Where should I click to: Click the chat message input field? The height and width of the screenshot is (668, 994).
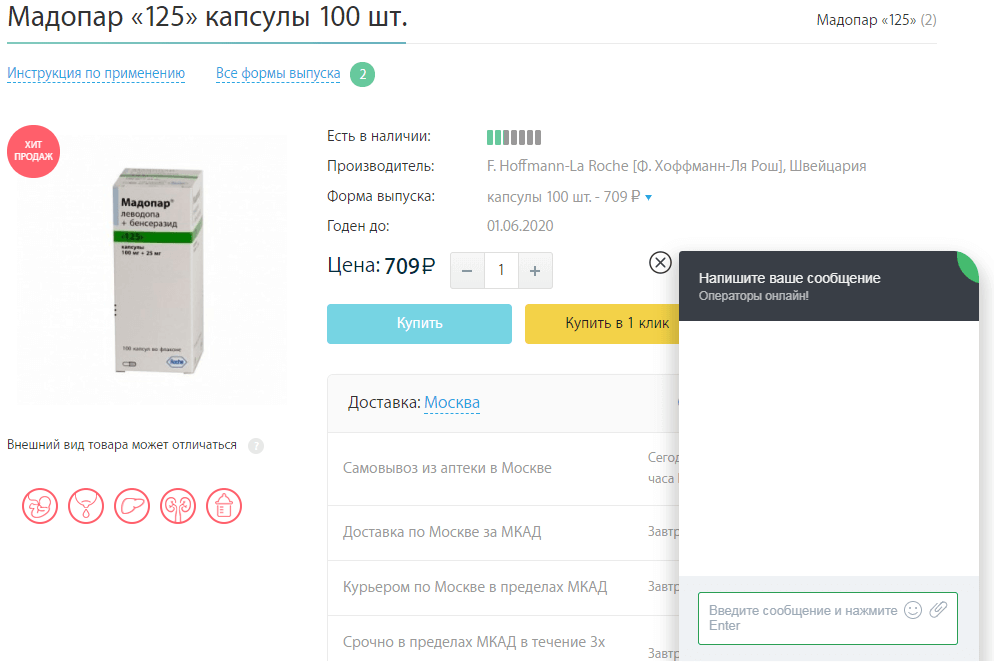coord(827,618)
